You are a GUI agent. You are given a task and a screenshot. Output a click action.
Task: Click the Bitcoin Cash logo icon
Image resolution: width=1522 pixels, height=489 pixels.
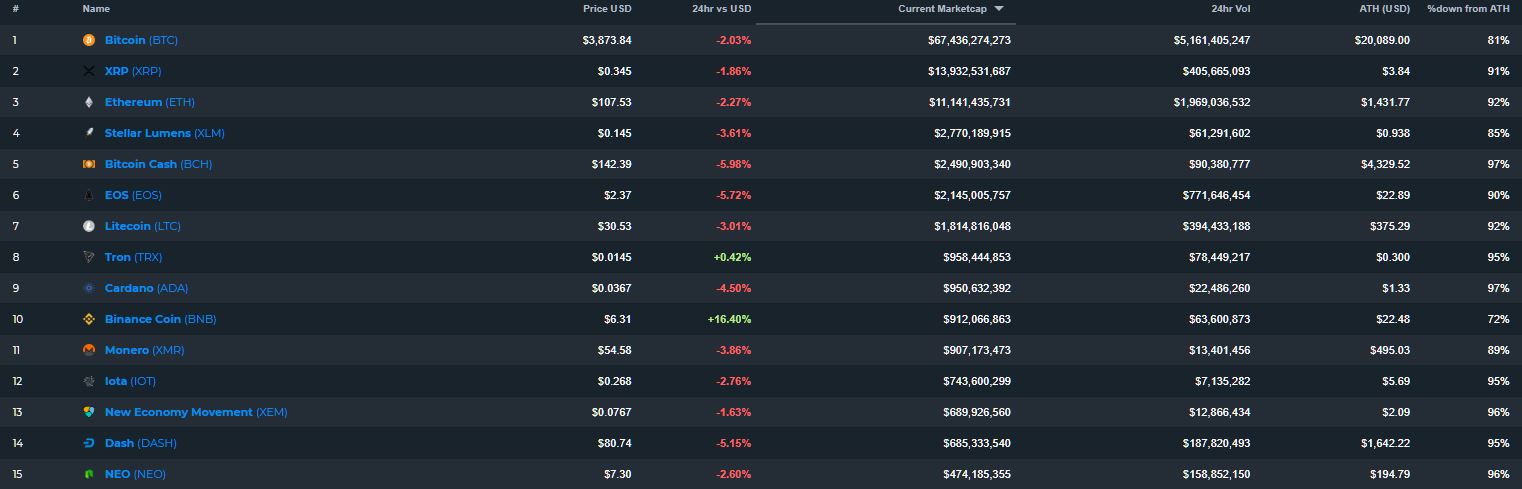[88, 164]
